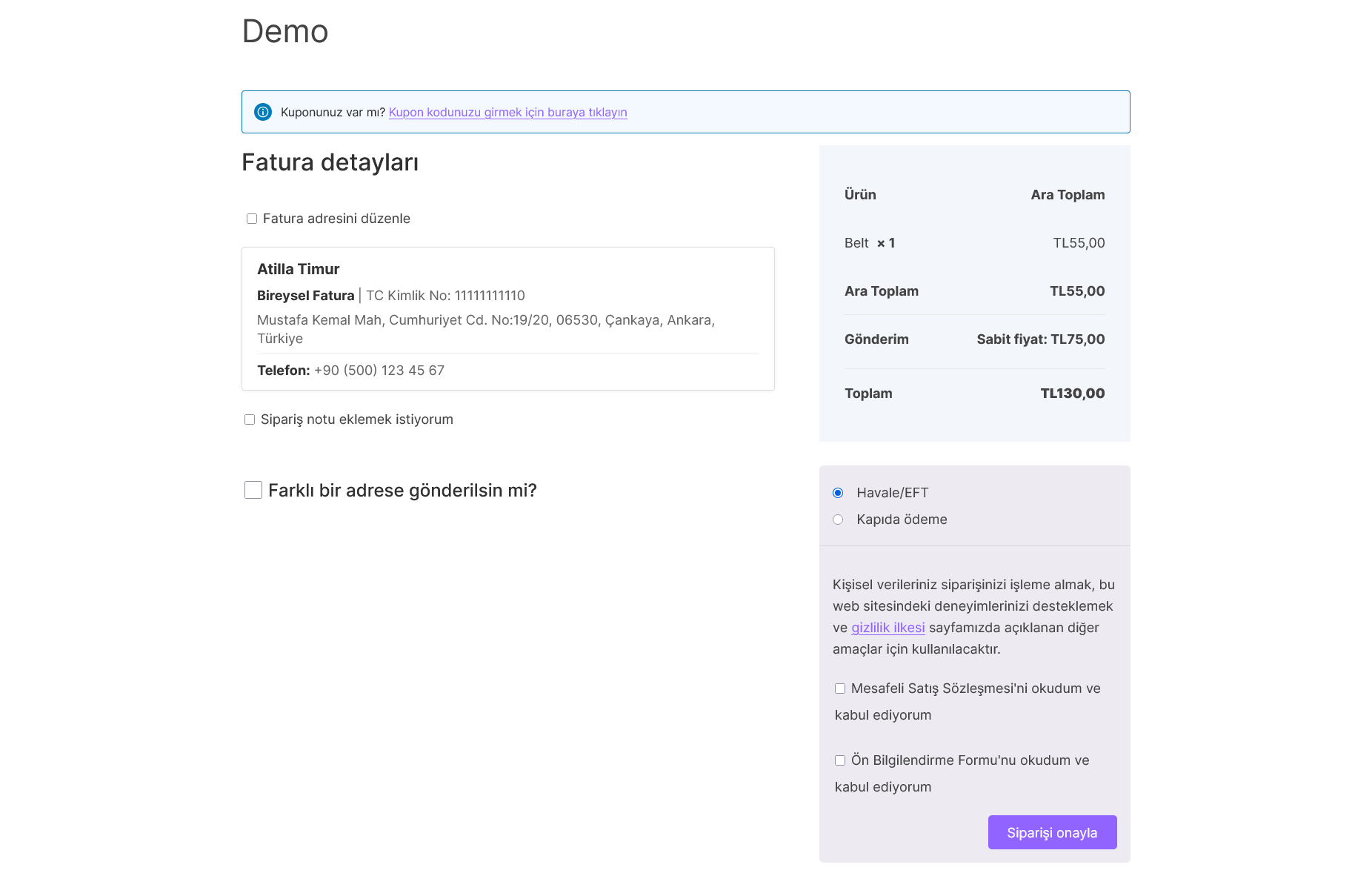Click the info icon in coupon notice
The image size is (1372, 876).
pos(263,112)
